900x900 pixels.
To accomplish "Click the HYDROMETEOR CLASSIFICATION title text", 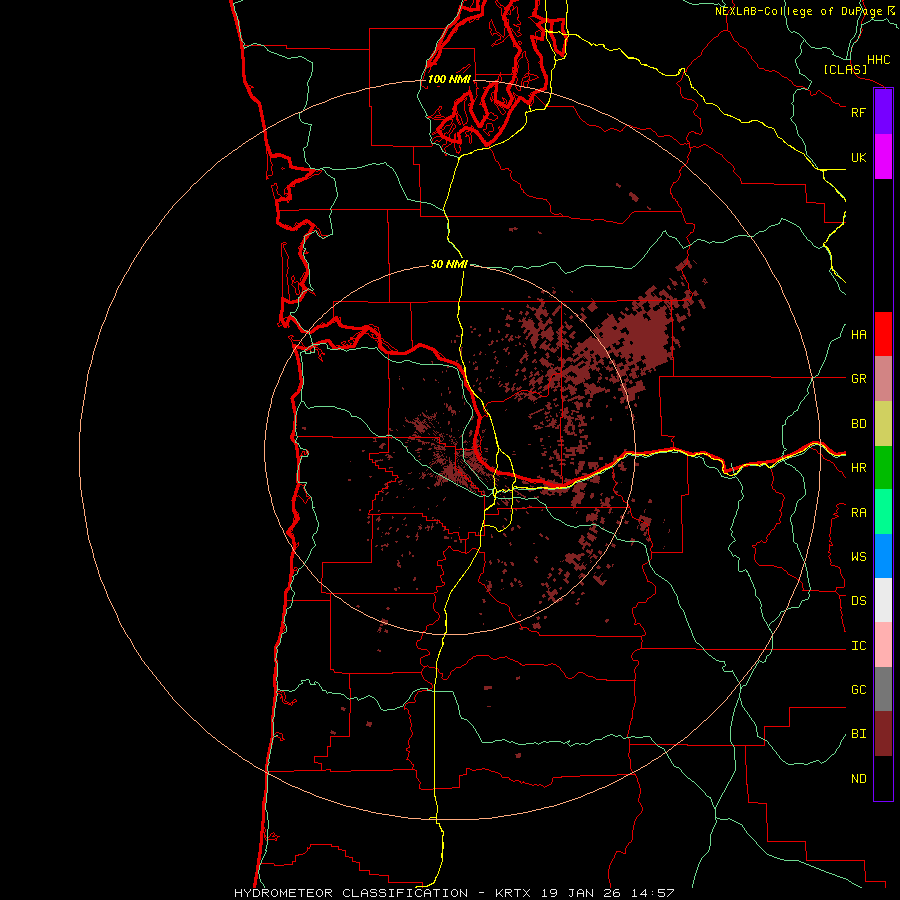I will point(351,893).
